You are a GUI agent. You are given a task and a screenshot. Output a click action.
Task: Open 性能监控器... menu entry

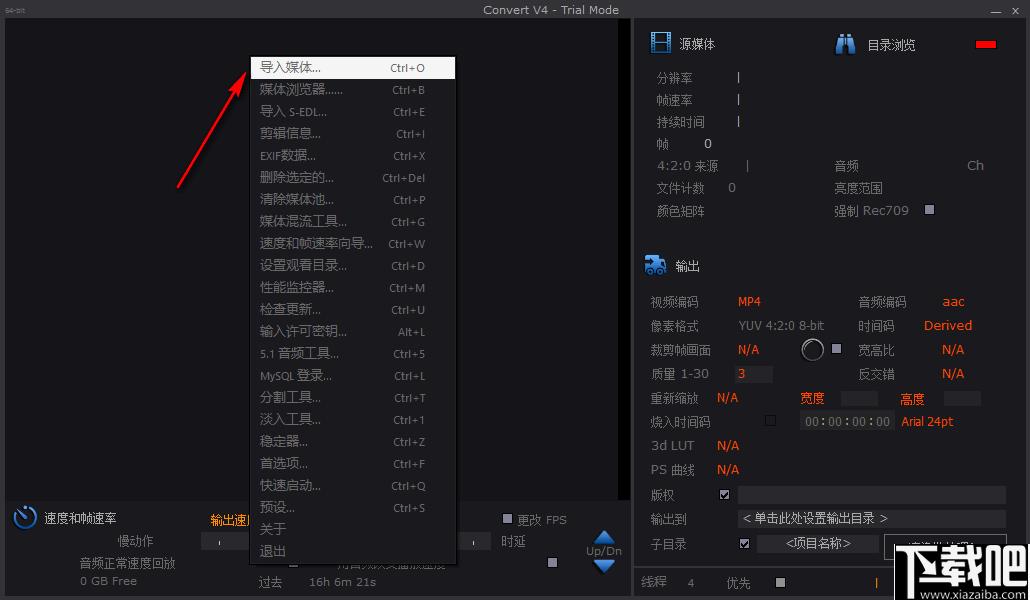point(353,287)
